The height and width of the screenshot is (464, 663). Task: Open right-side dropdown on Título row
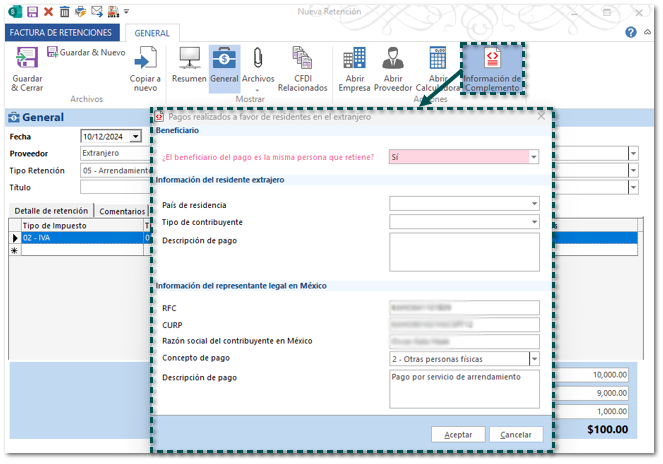[x=633, y=187]
